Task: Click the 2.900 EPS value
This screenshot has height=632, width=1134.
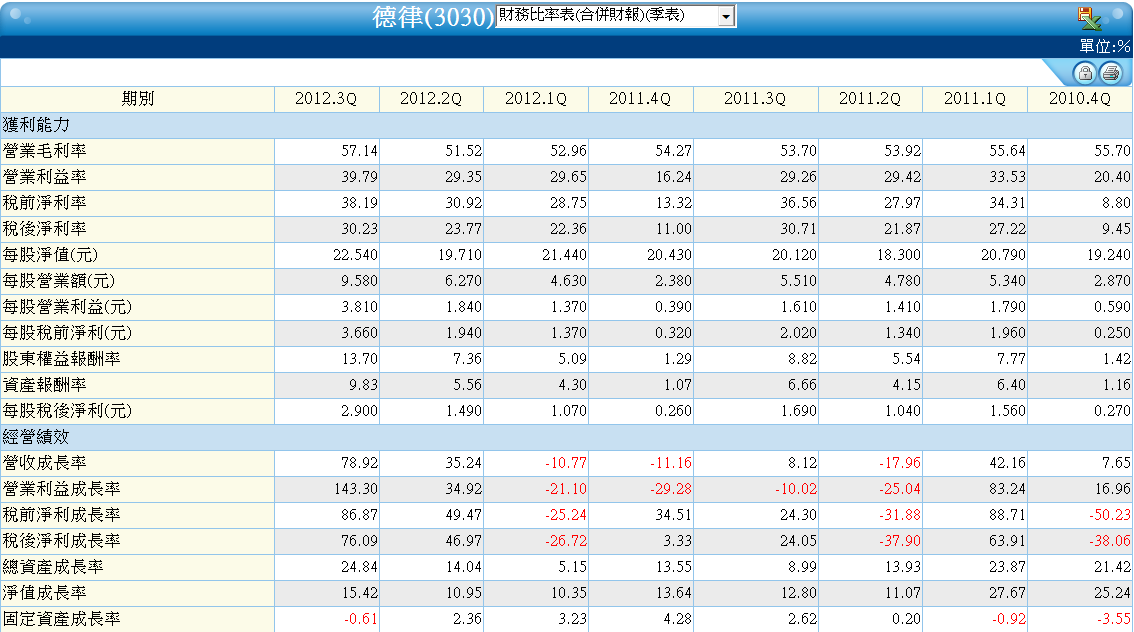Action: [359, 411]
